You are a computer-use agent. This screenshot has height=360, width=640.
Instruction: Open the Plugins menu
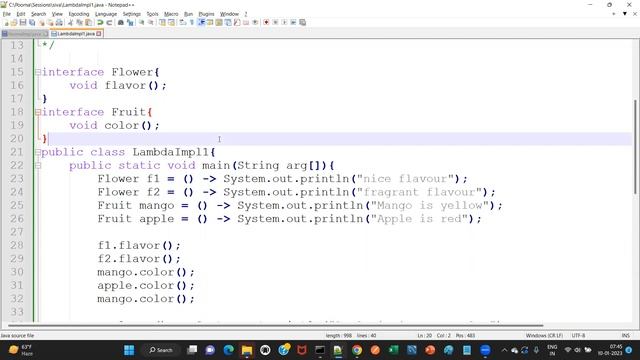[x=206, y=14]
